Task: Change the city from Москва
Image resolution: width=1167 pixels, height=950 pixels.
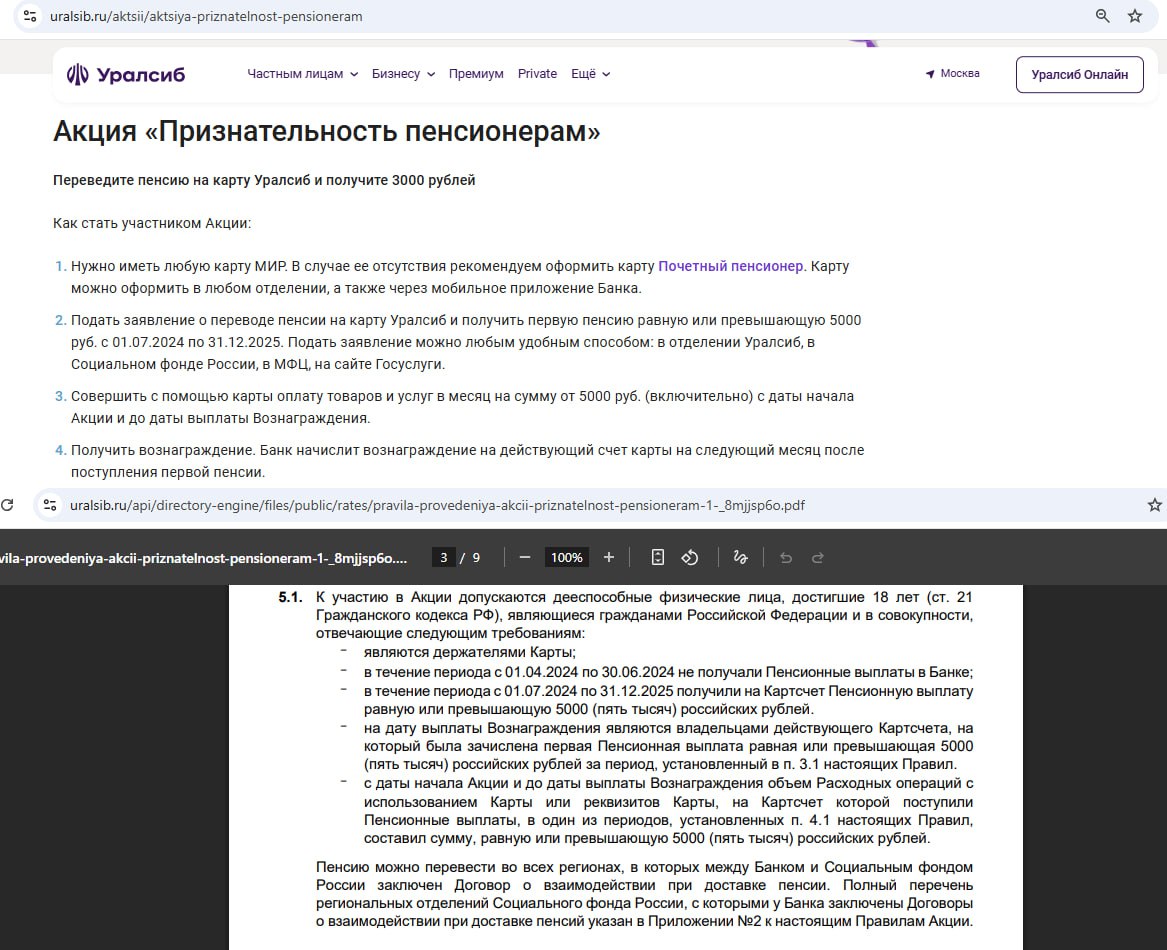Action: tap(953, 74)
